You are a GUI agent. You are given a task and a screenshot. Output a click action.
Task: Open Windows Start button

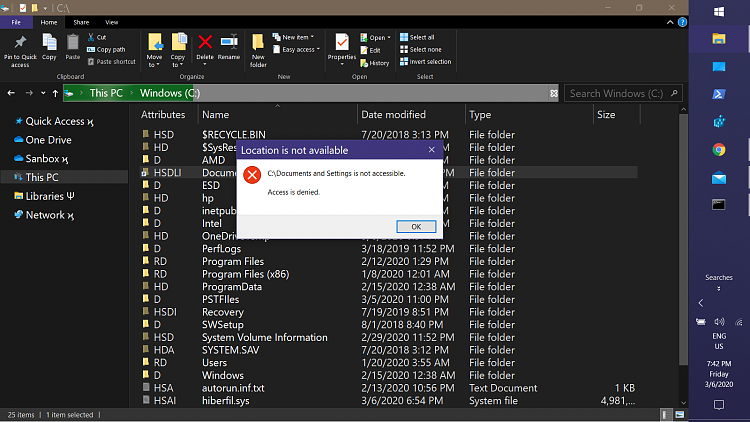click(719, 11)
